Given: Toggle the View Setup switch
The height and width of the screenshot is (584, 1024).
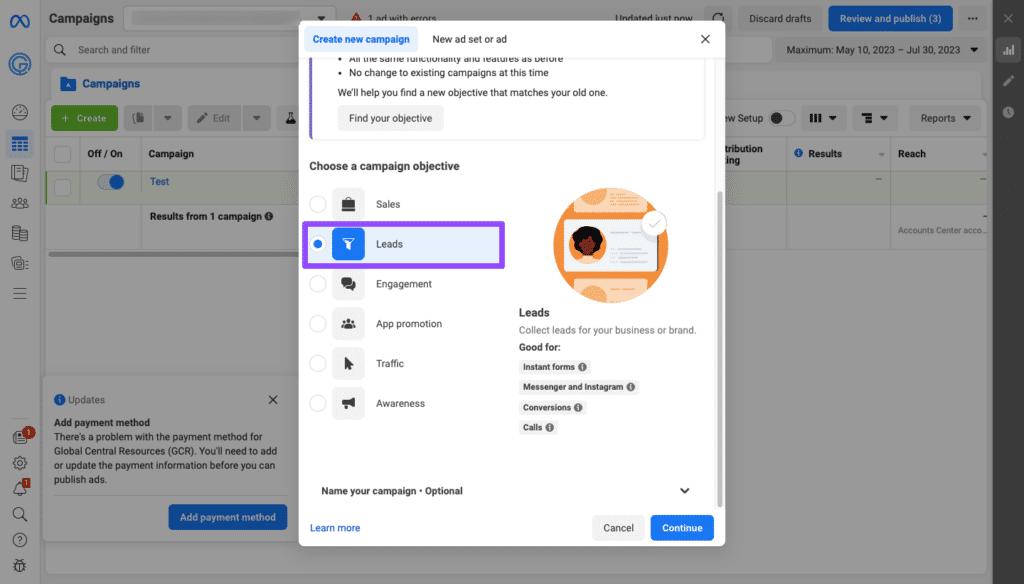Looking at the screenshot, I should click(781, 118).
